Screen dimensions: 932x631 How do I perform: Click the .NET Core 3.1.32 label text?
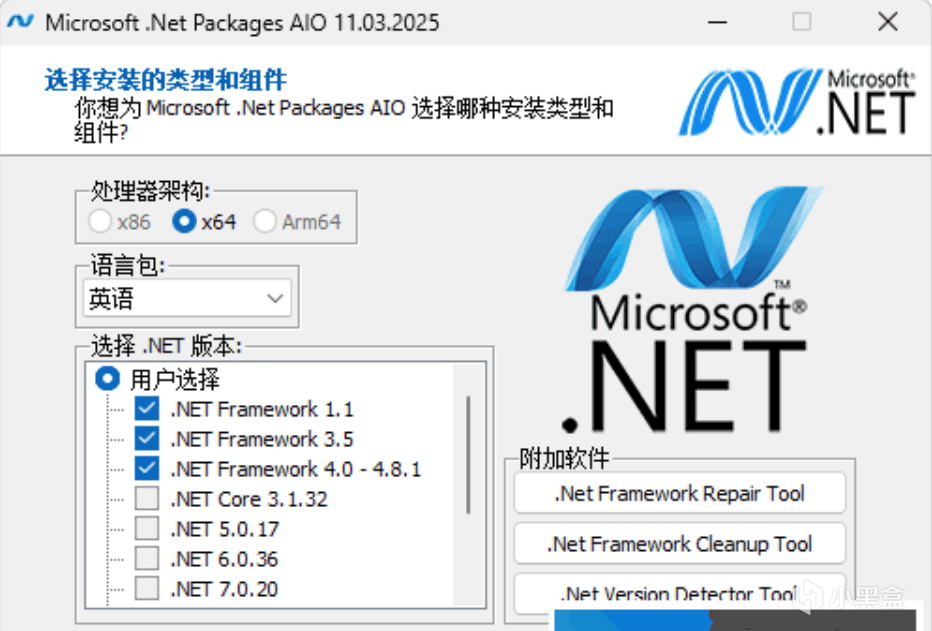[249, 499]
